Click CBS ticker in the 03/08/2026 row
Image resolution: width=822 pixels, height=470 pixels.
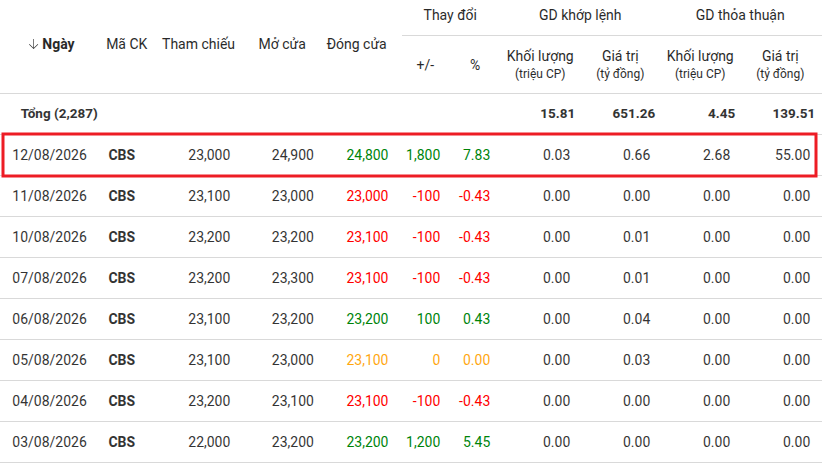(x=122, y=442)
